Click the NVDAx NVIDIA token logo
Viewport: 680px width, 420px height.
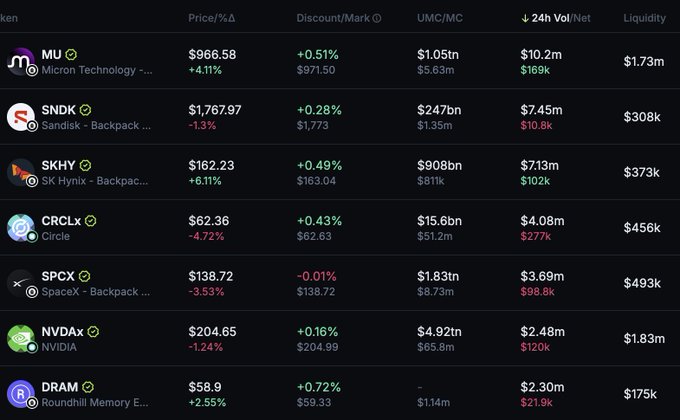[21, 339]
